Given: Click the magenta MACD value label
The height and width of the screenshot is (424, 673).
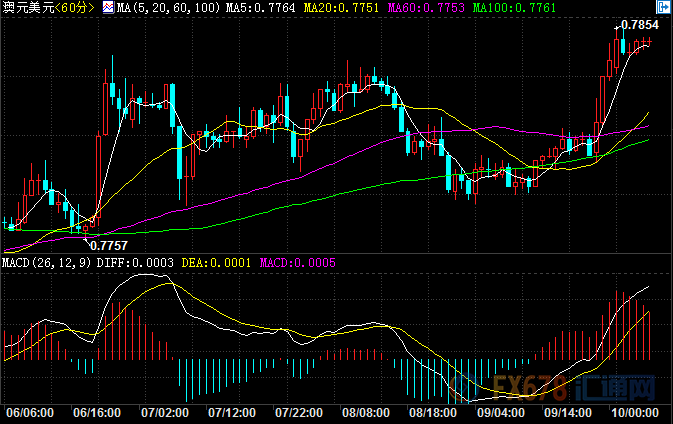Looking at the screenshot, I should pyautogui.click(x=298, y=263).
